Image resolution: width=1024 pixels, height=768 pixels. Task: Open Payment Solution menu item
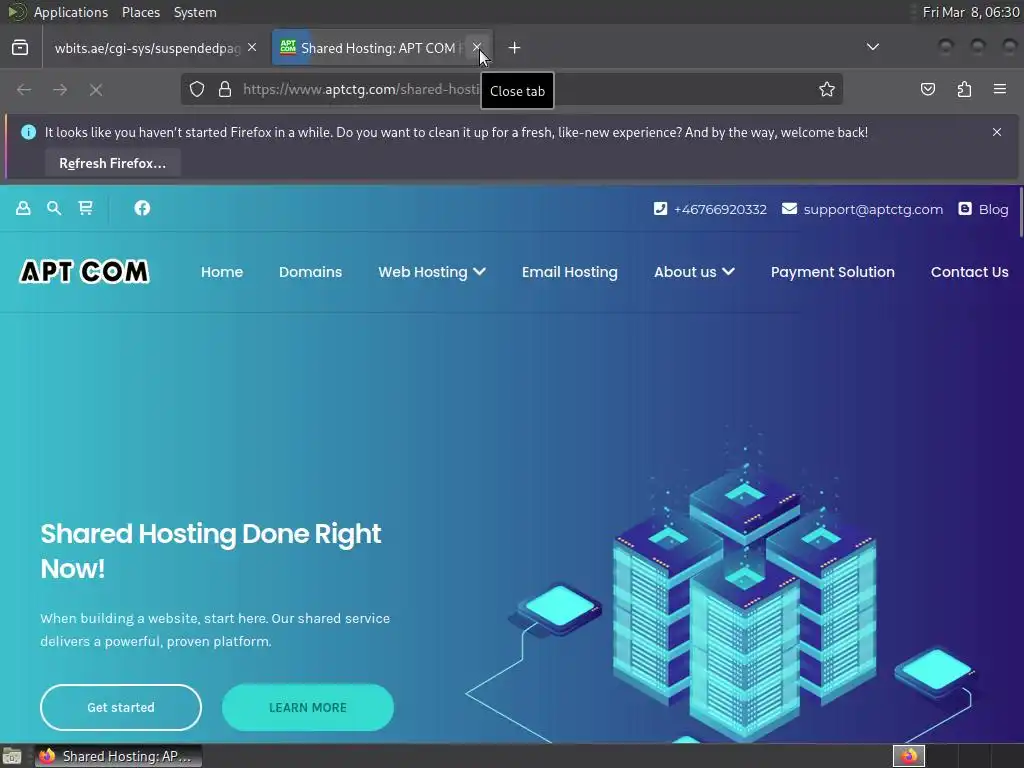(833, 272)
